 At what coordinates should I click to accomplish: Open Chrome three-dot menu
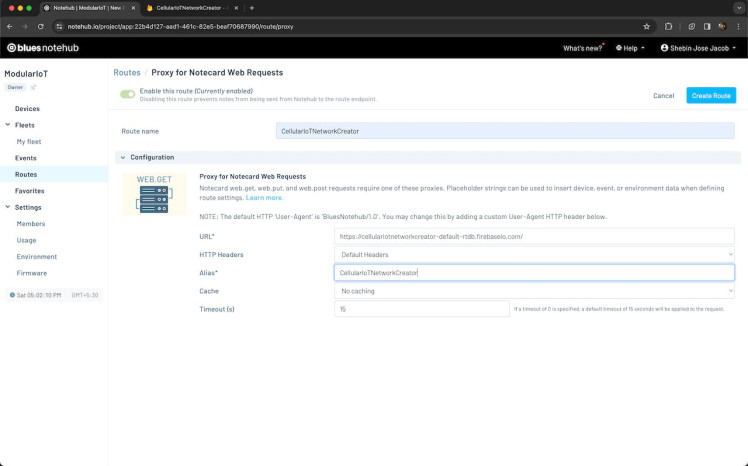(738, 27)
